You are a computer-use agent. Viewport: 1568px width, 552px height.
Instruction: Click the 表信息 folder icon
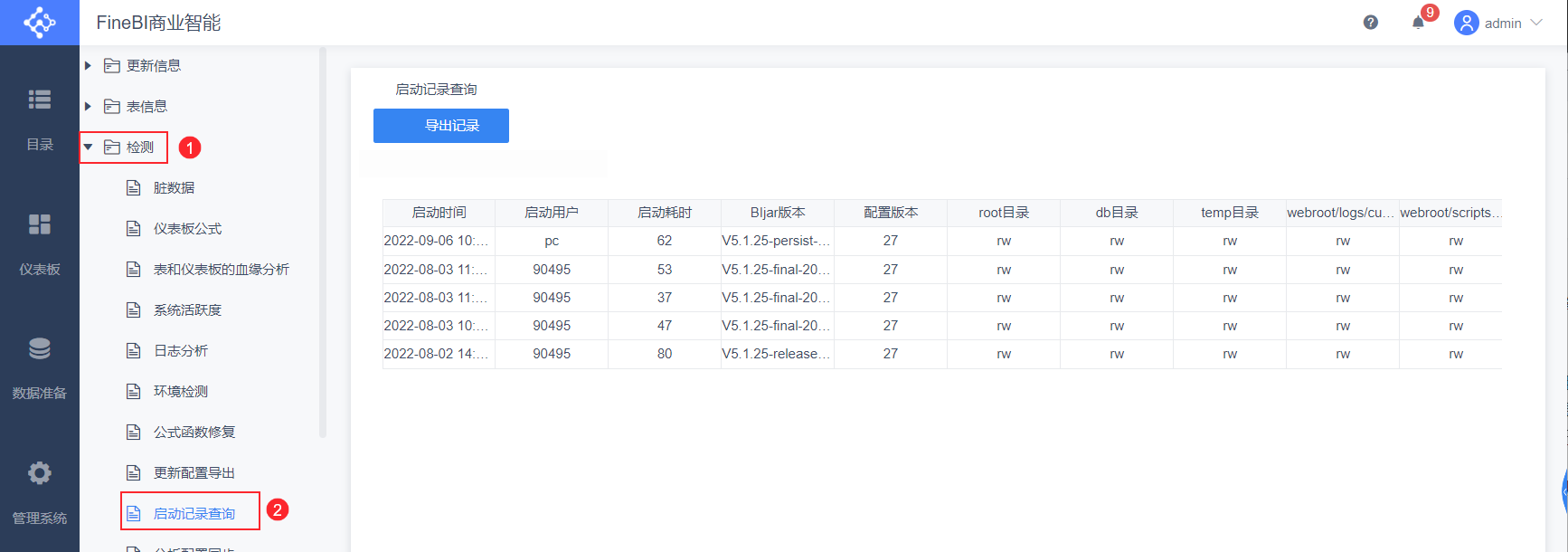click(x=112, y=107)
